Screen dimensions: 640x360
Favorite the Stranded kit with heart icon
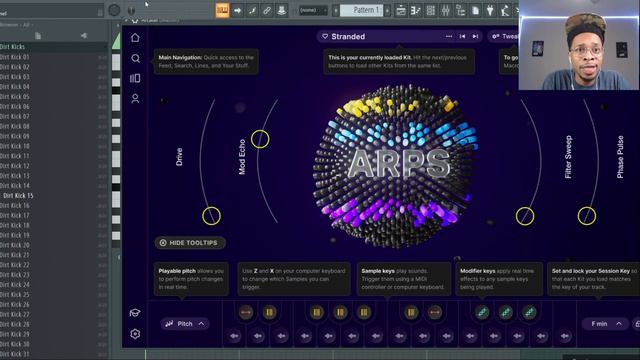point(325,36)
